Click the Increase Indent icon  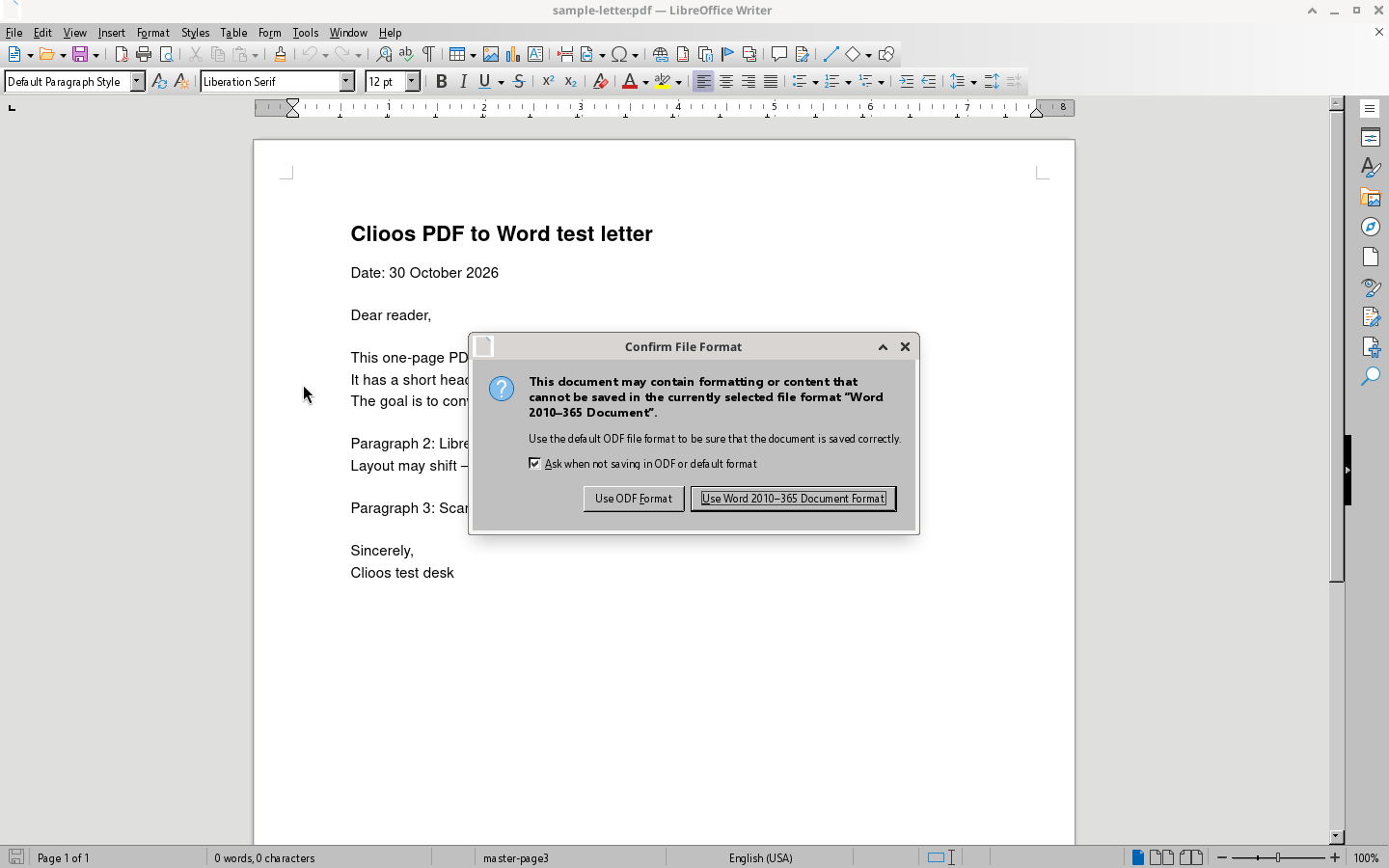tap(907, 82)
